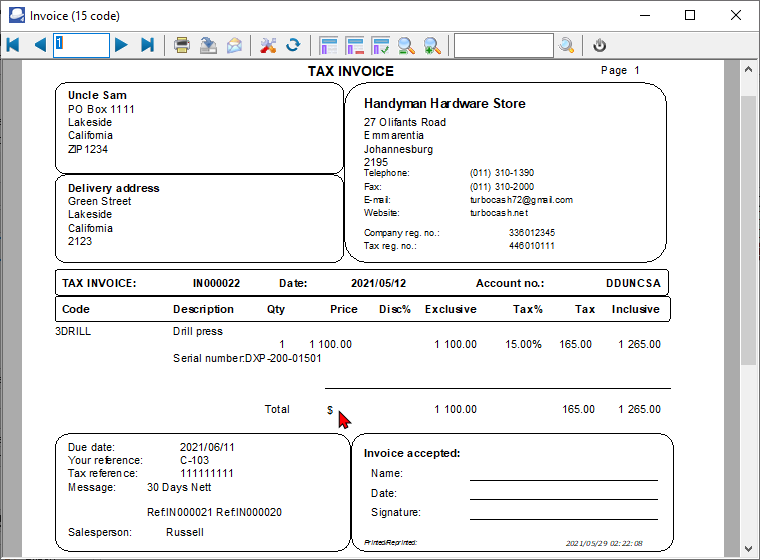Go to the first page
Screen dimensions: 760x560
click(13, 45)
